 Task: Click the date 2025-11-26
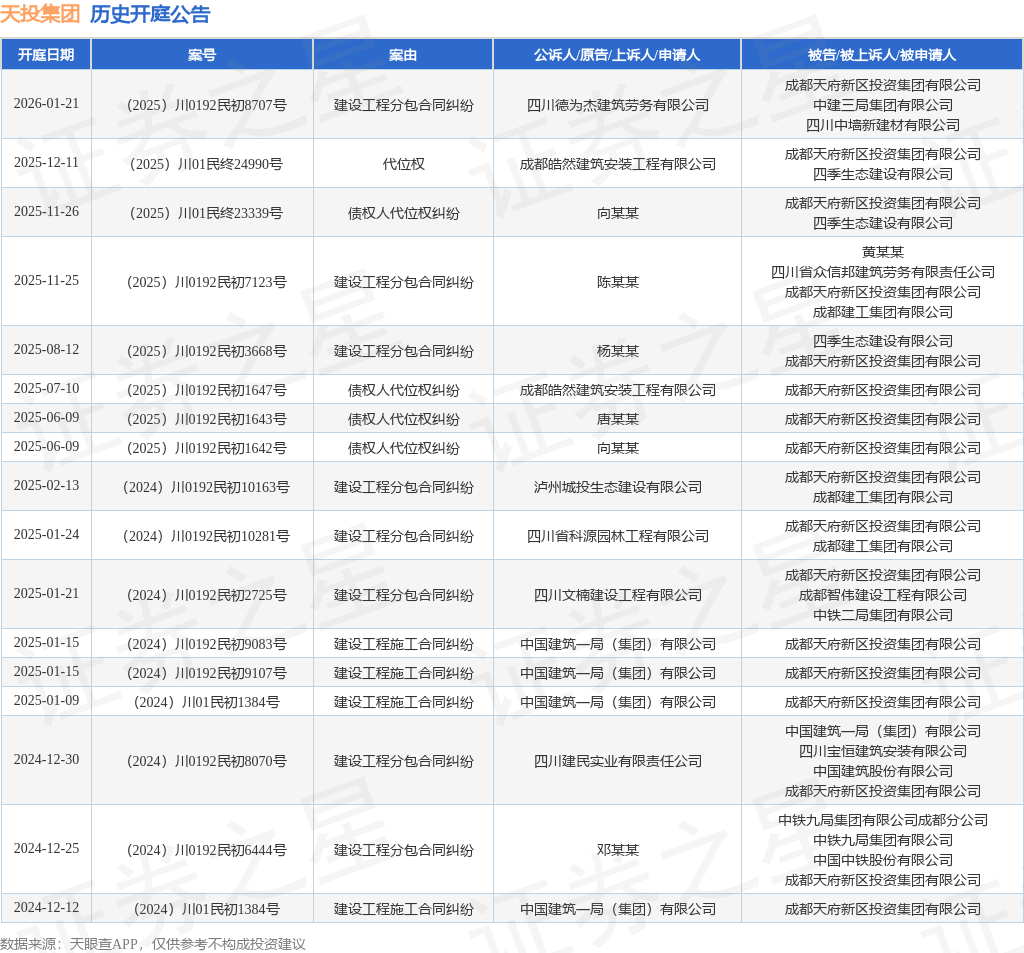(46, 211)
